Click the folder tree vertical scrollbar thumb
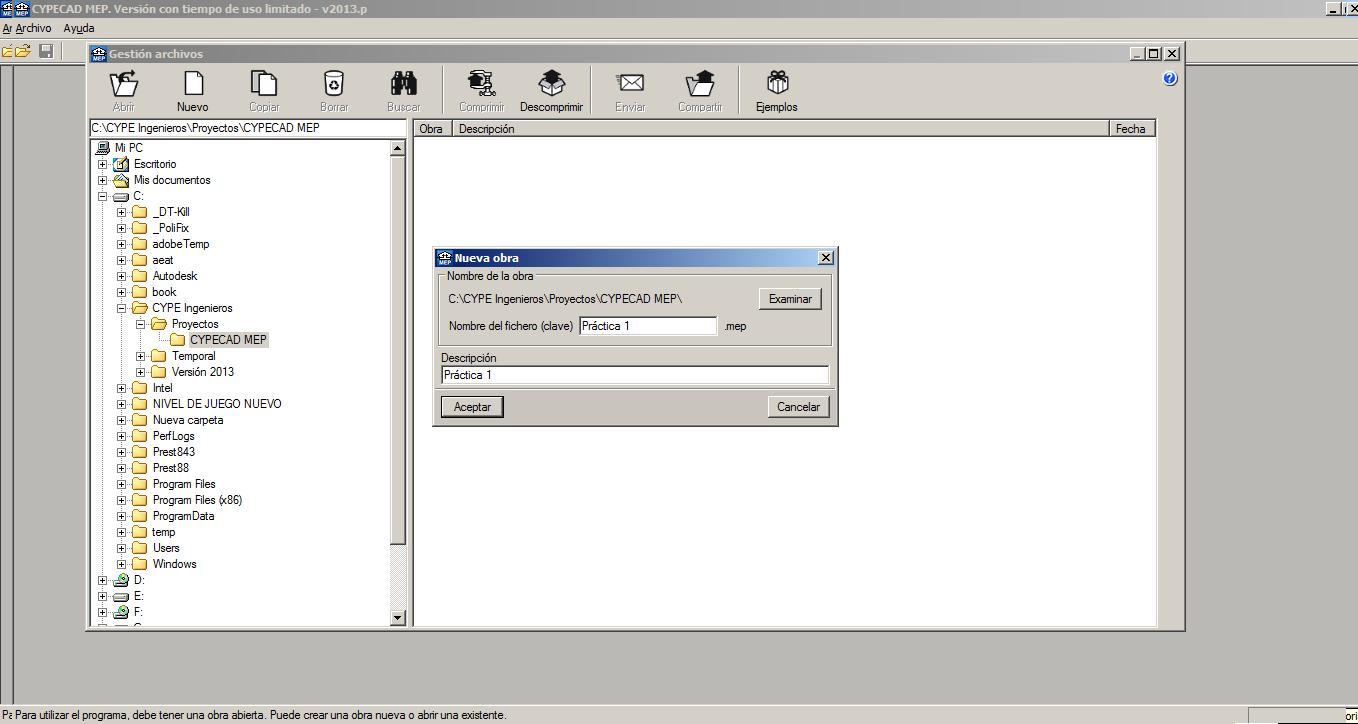The width and height of the screenshot is (1358, 724). pyautogui.click(x=397, y=350)
